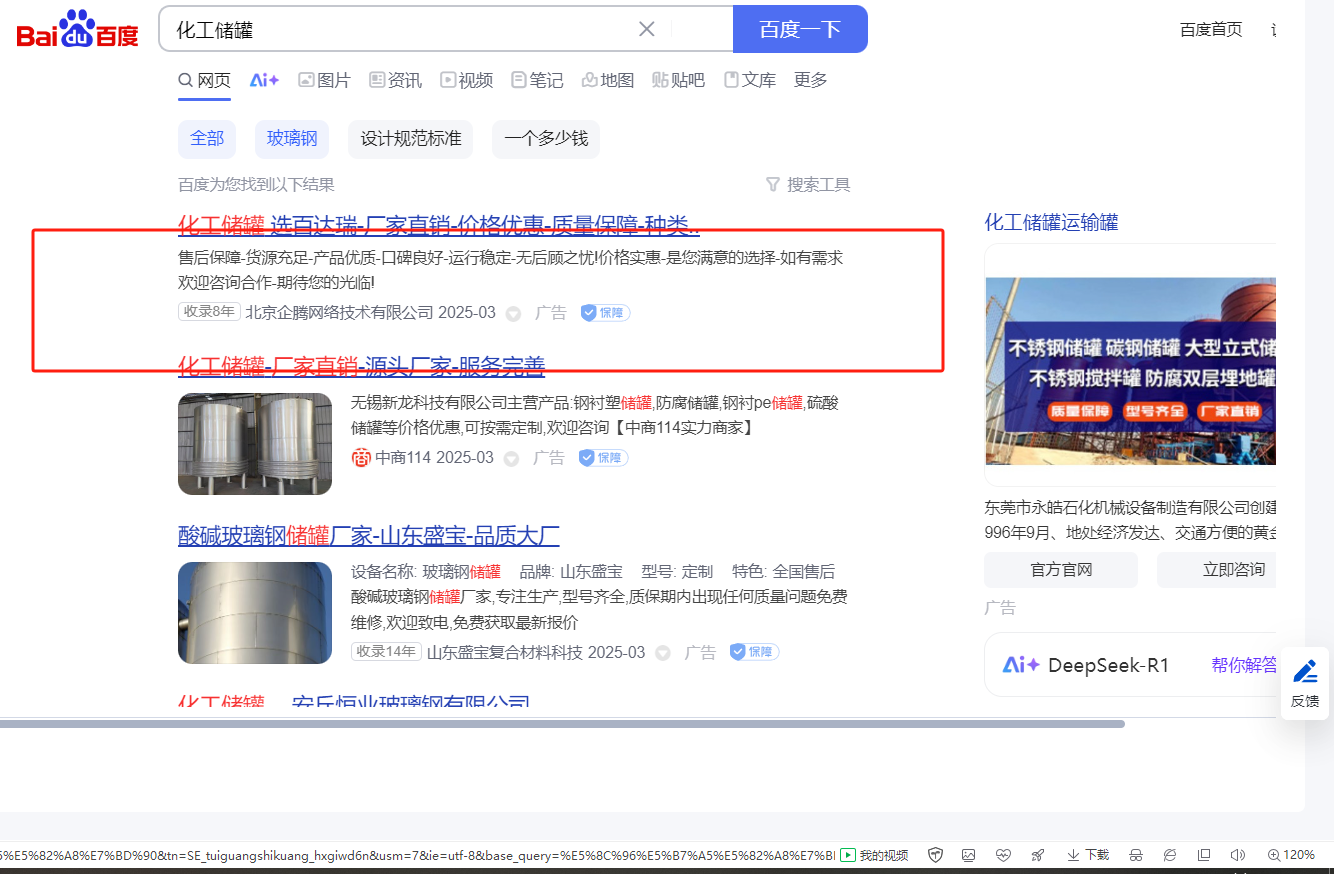Click the 百度一下 search button
Screen dimensions: 1334x874
800,29
